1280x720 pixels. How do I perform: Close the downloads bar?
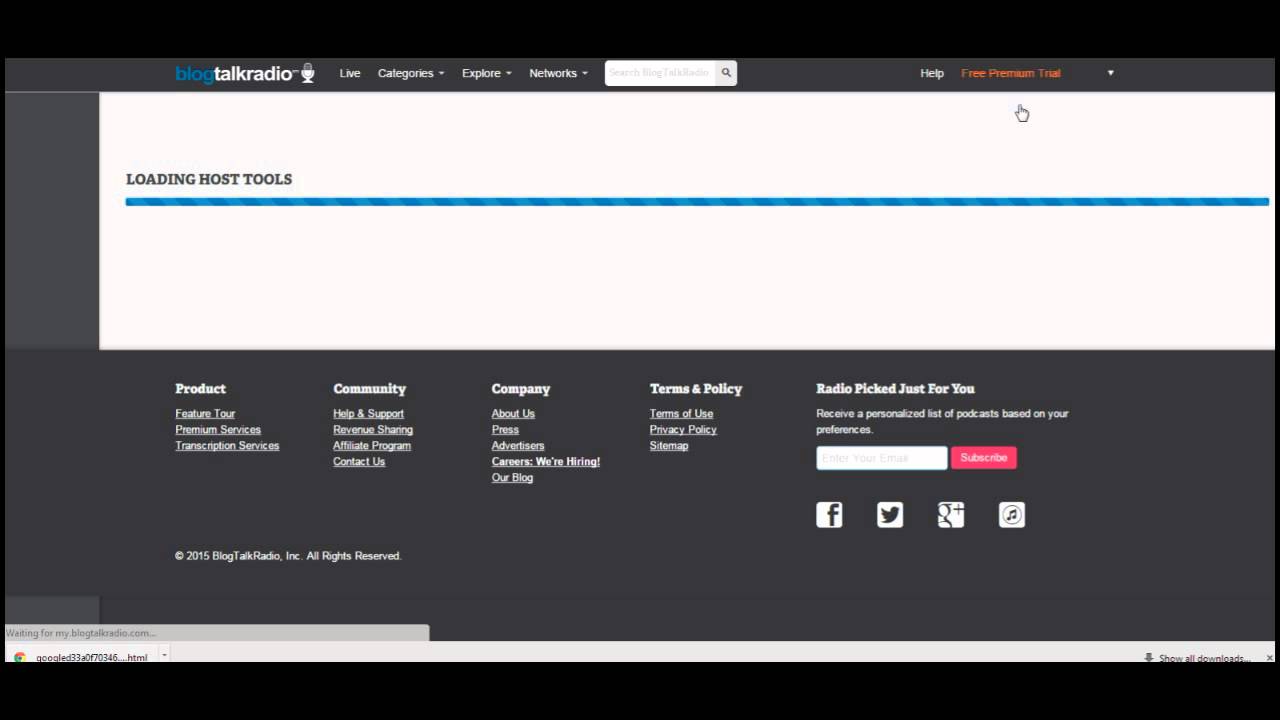(1270, 658)
